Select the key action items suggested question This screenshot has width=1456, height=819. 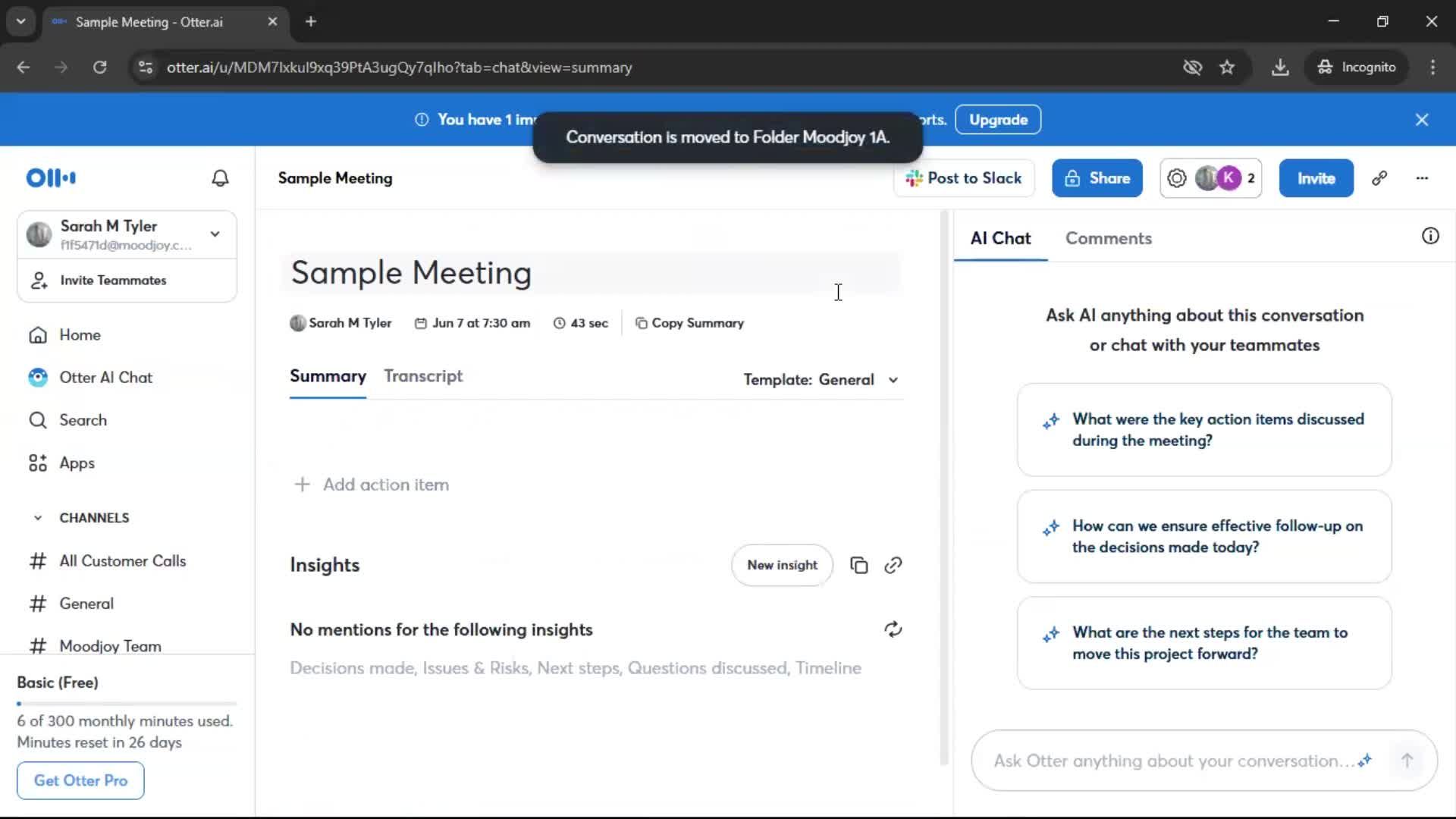[1203, 430]
